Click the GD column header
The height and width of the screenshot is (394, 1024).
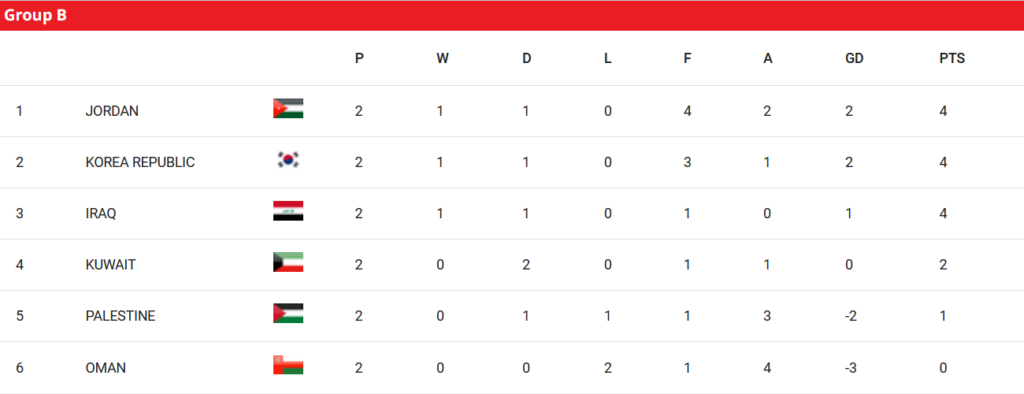[854, 58]
